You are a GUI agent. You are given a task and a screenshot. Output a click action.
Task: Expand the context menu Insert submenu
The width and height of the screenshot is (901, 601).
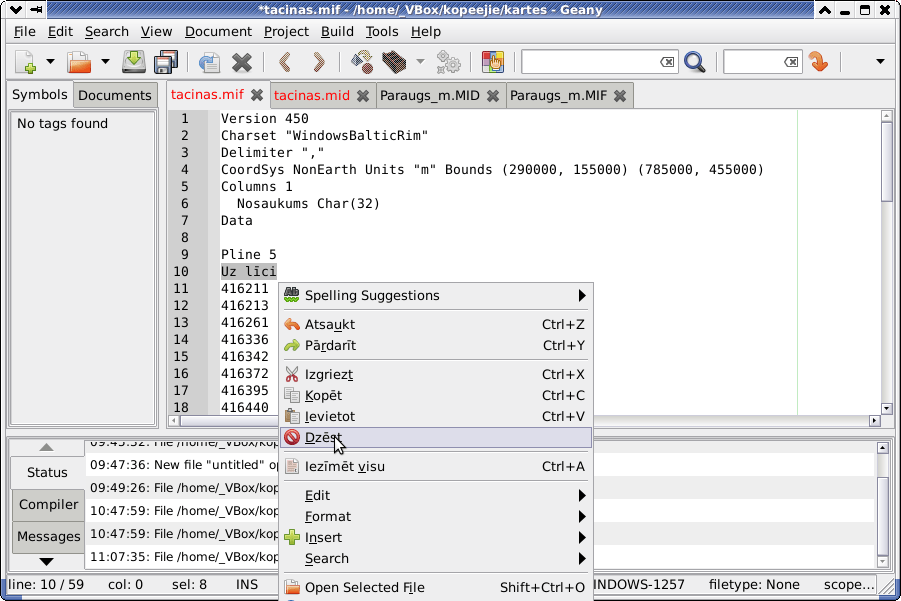click(x=436, y=537)
